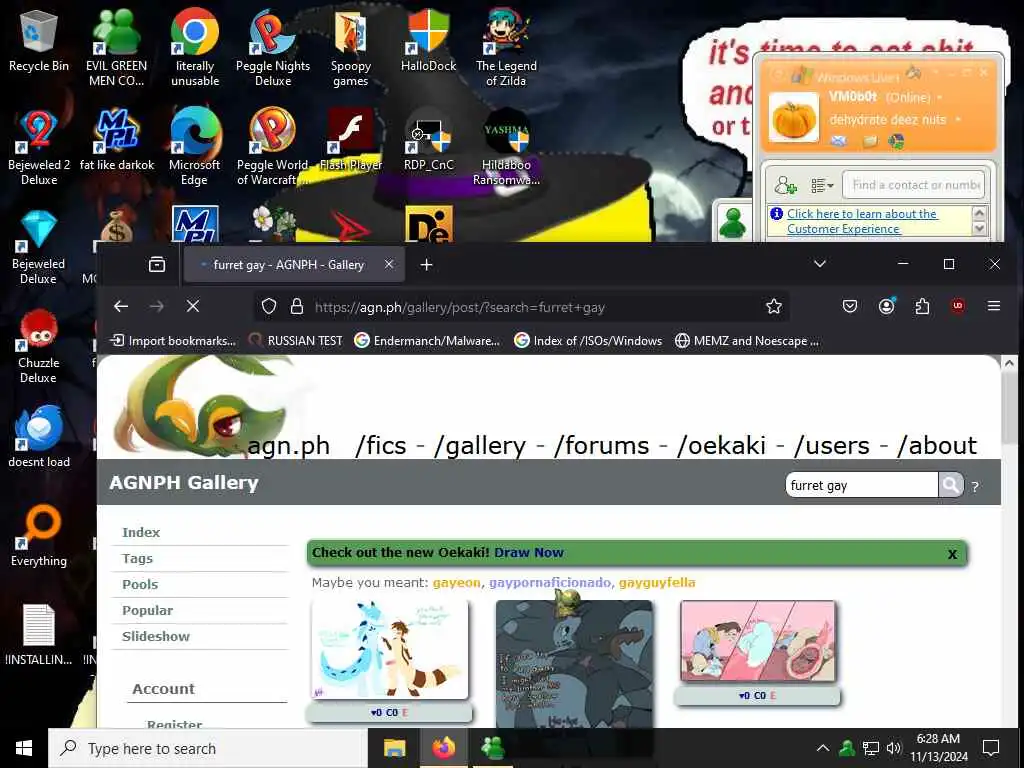Viewport: 1024px width, 768px height.
Task: Open The Legend of Zilda shortcut
Action: pos(506,47)
